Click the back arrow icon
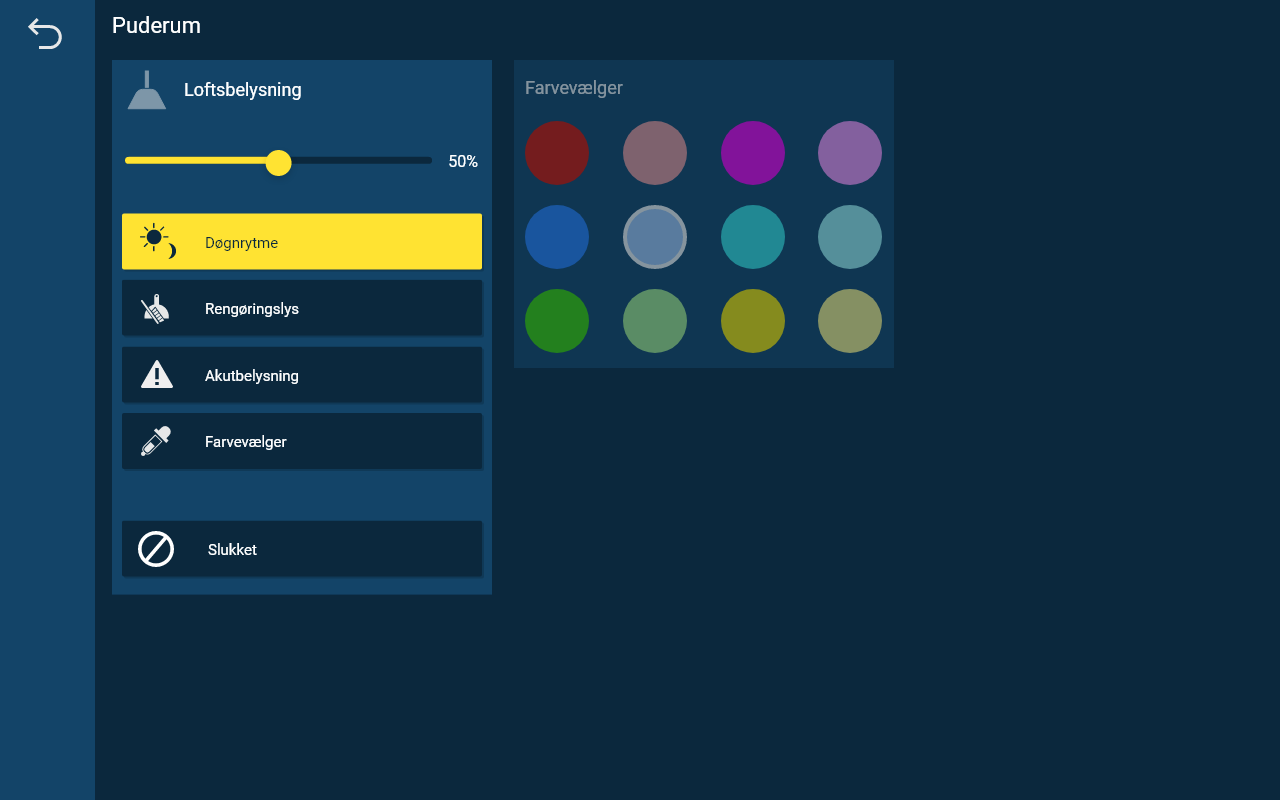This screenshot has width=1280, height=800. pyautogui.click(x=45, y=34)
